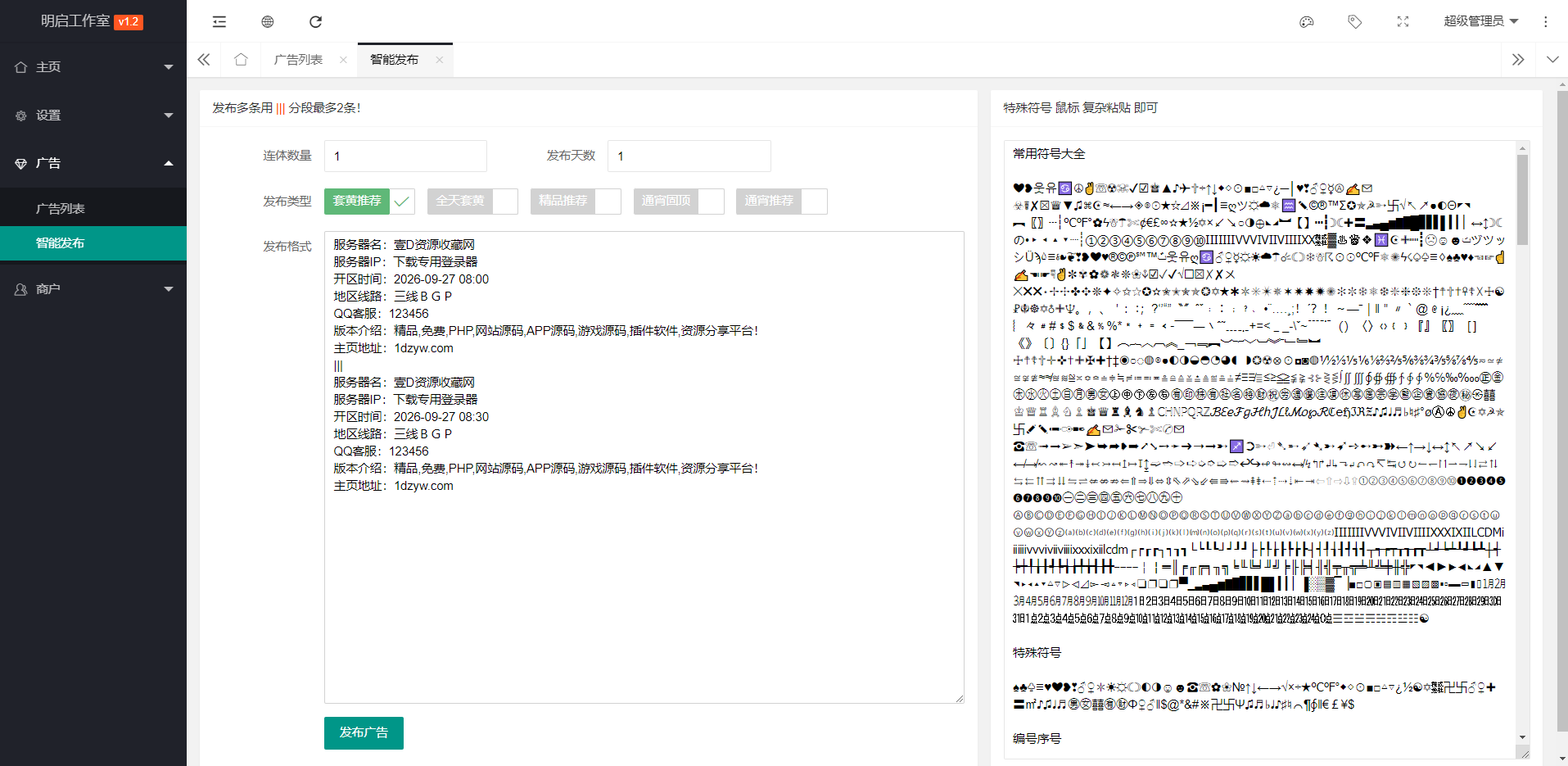
Task: Move tabs left with double-chevron icon
Action: pos(204,59)
